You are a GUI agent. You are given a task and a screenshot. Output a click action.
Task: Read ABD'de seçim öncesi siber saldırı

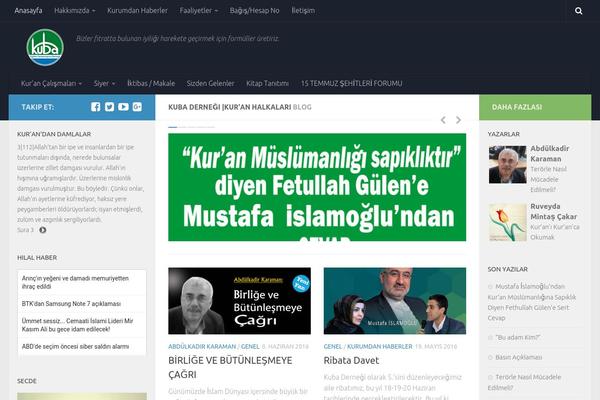coord(75,346)
